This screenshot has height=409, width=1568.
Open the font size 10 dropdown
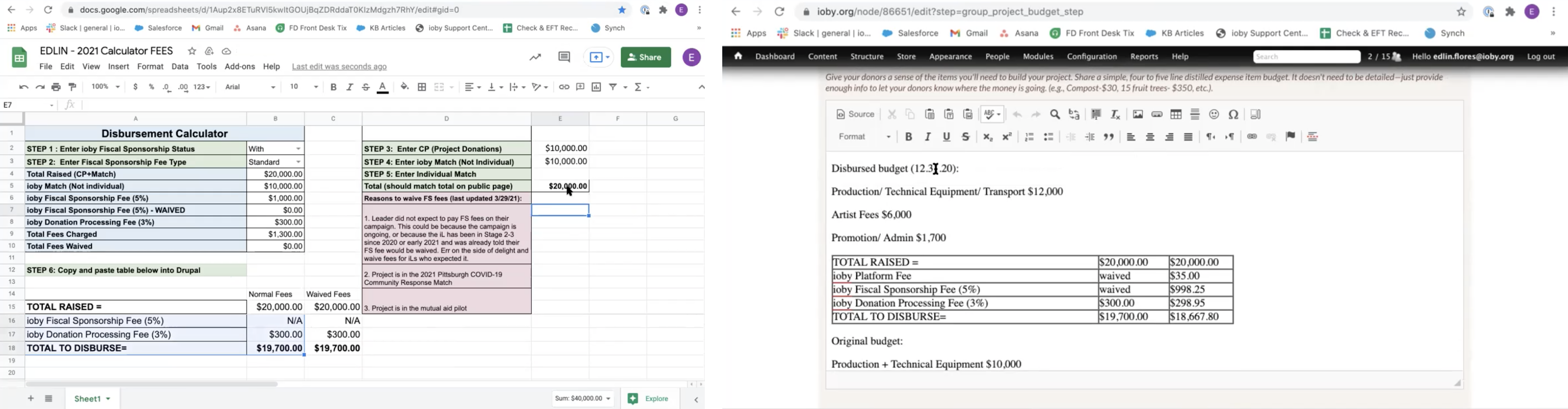(x=303, y=87)
